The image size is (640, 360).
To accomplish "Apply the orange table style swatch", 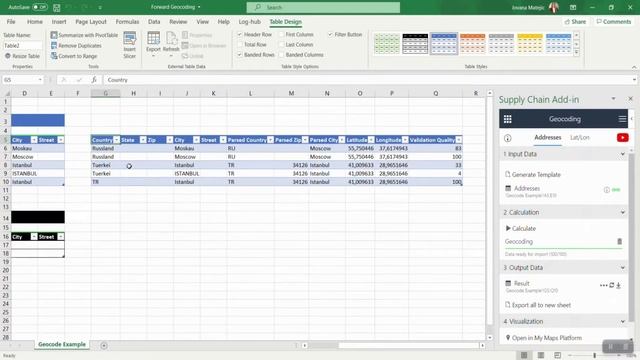I will coord(473,44).
